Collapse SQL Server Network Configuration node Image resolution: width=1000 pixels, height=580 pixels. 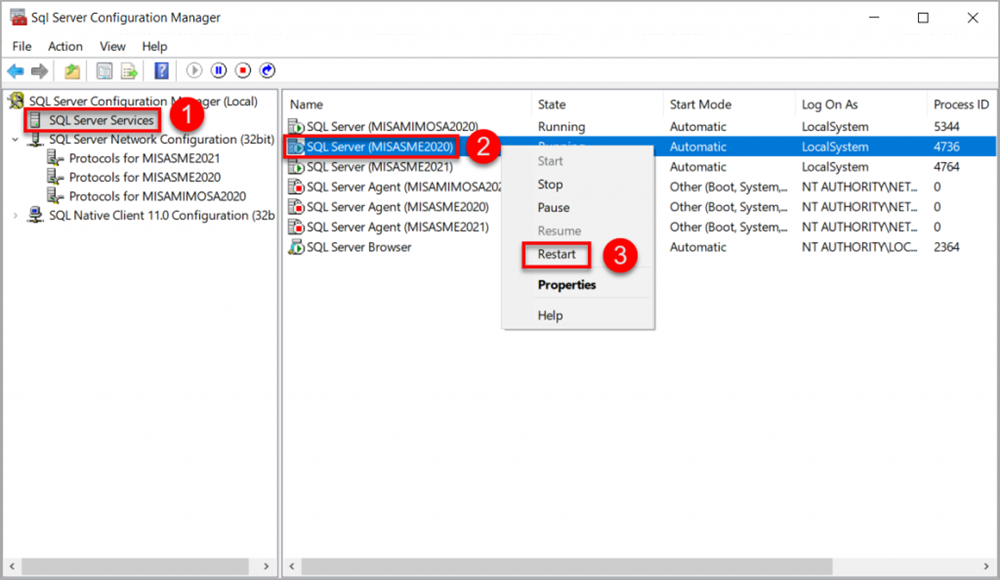(x=15, y=140)
